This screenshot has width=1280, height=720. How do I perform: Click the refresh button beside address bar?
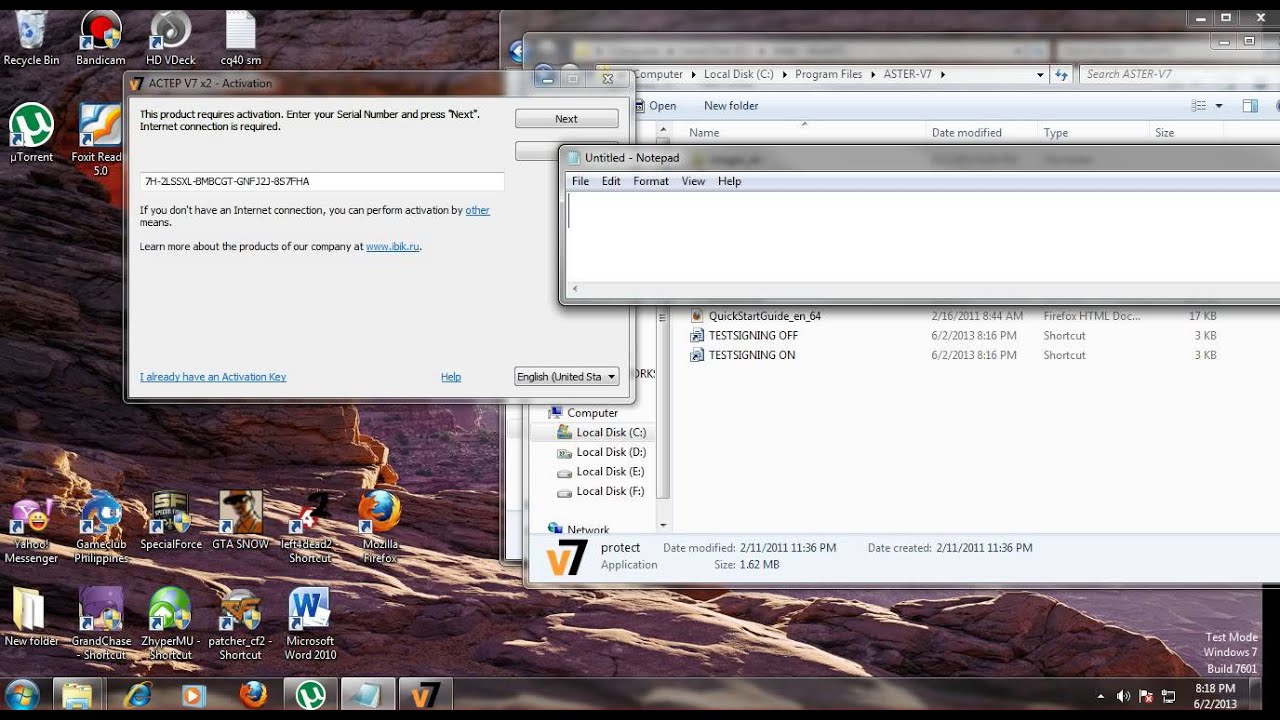1062,74
